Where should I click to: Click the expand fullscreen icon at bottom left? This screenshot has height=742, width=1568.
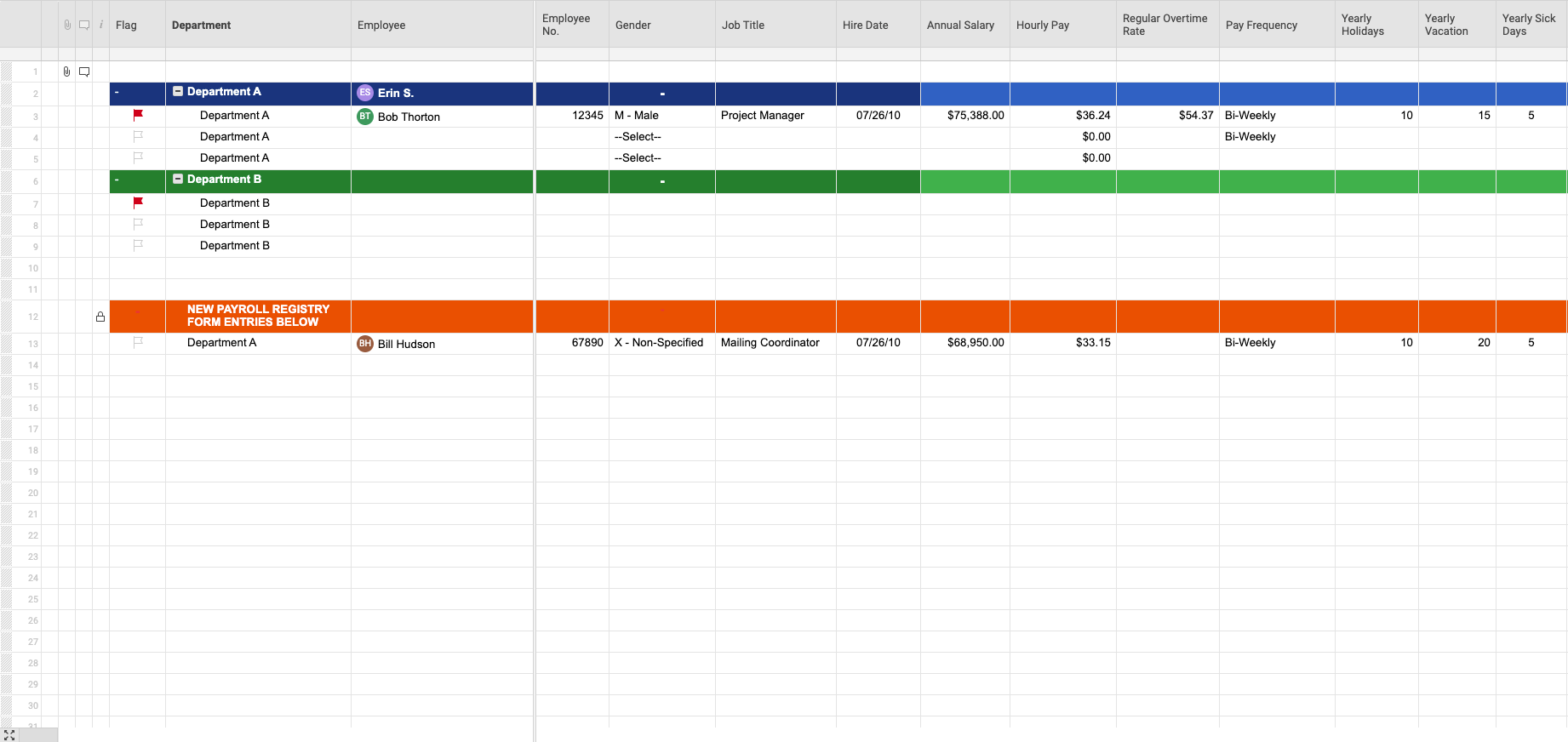(x=9, y=735)
